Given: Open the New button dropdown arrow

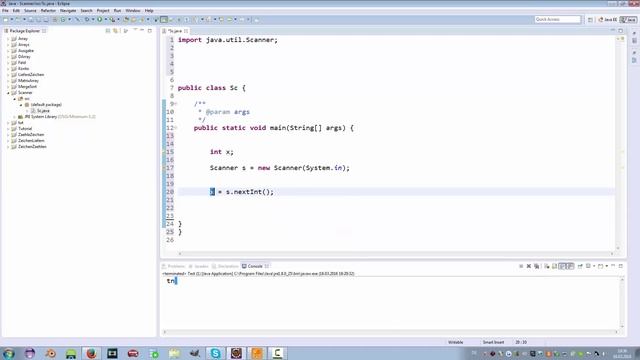Looking at the screenshot, I should (12, 19).
